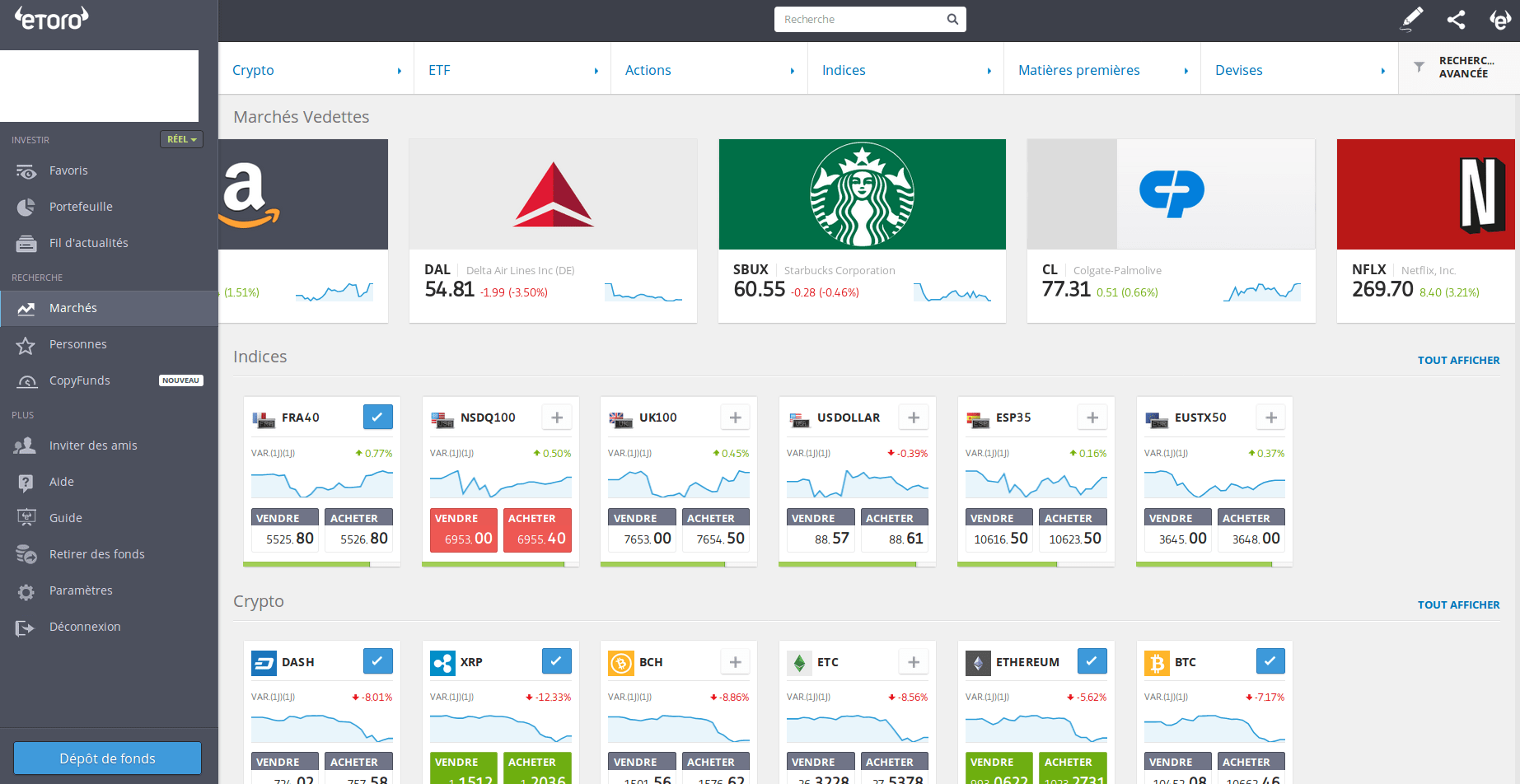The image size is (1520, 784).
Task: Expand the Indices category arrow
Action: point(989,71)
